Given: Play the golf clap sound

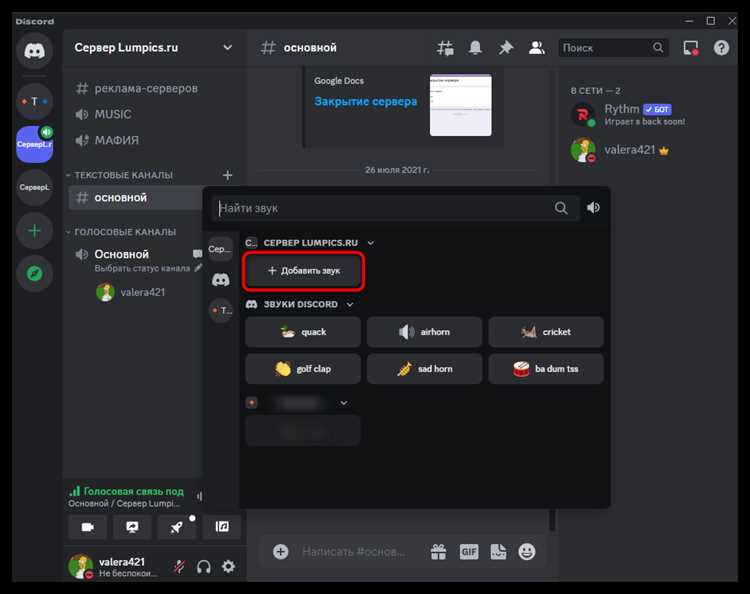Looking at the screenshot, I should pos(303,369).
